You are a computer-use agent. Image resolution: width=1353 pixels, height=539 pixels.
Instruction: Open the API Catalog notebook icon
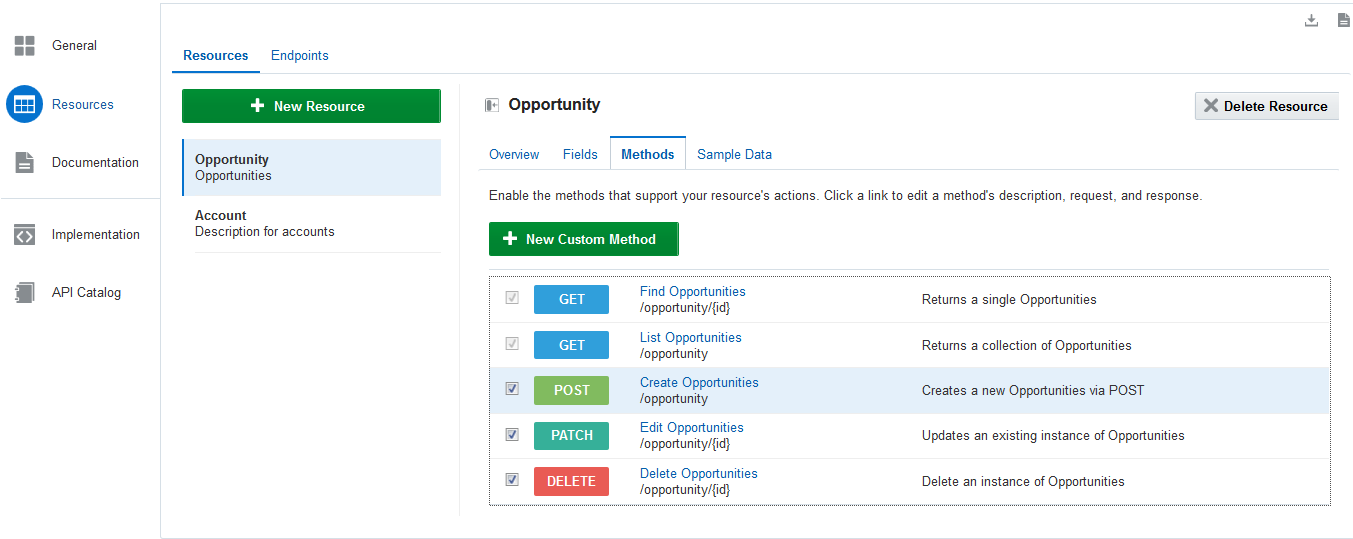(x=25, y=293)
